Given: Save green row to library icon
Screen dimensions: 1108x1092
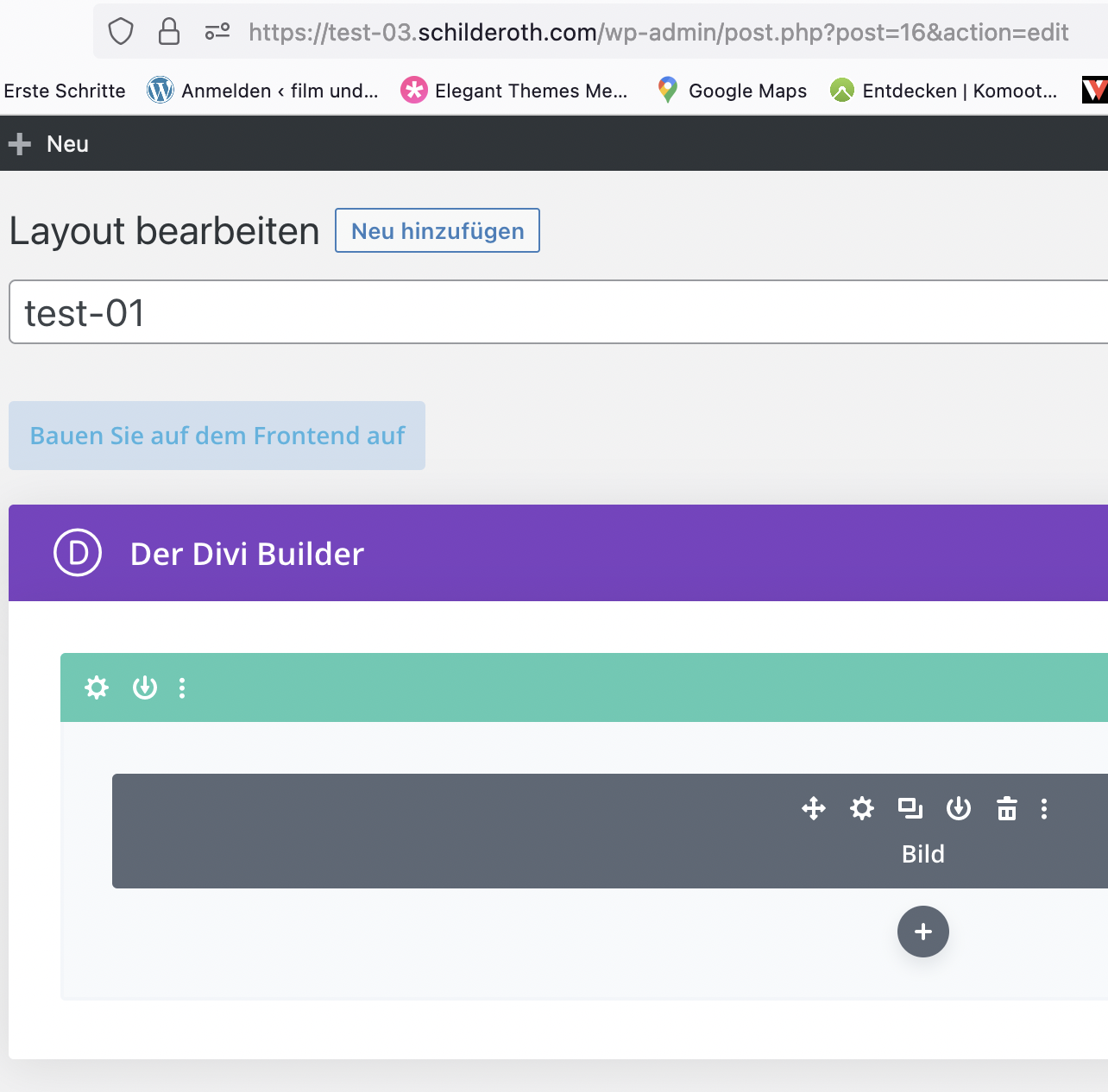Looking at the screenshot, I should [144, 687].
